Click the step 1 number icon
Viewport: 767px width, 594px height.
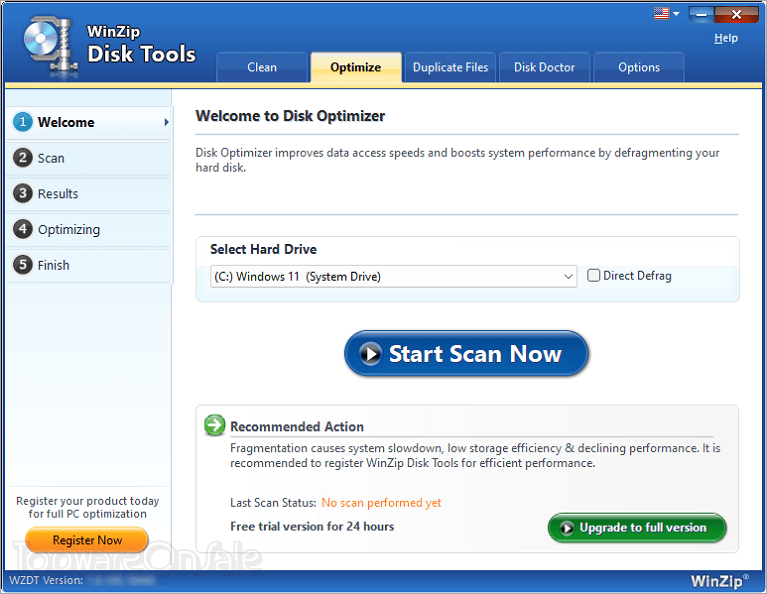point(23,122)
